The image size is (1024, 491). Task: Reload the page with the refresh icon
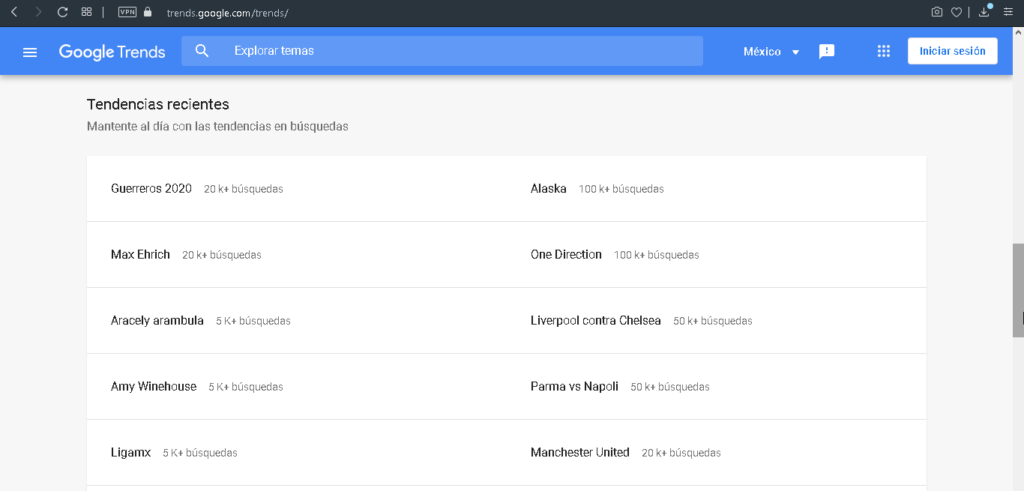63,12
